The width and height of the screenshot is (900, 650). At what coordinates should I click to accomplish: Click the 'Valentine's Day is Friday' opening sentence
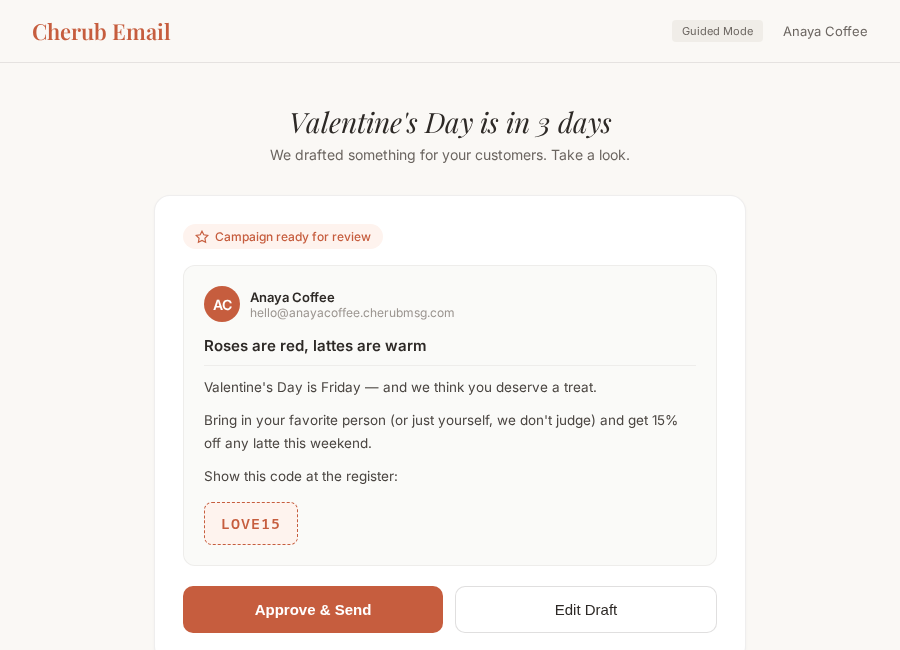coord(400,387)
